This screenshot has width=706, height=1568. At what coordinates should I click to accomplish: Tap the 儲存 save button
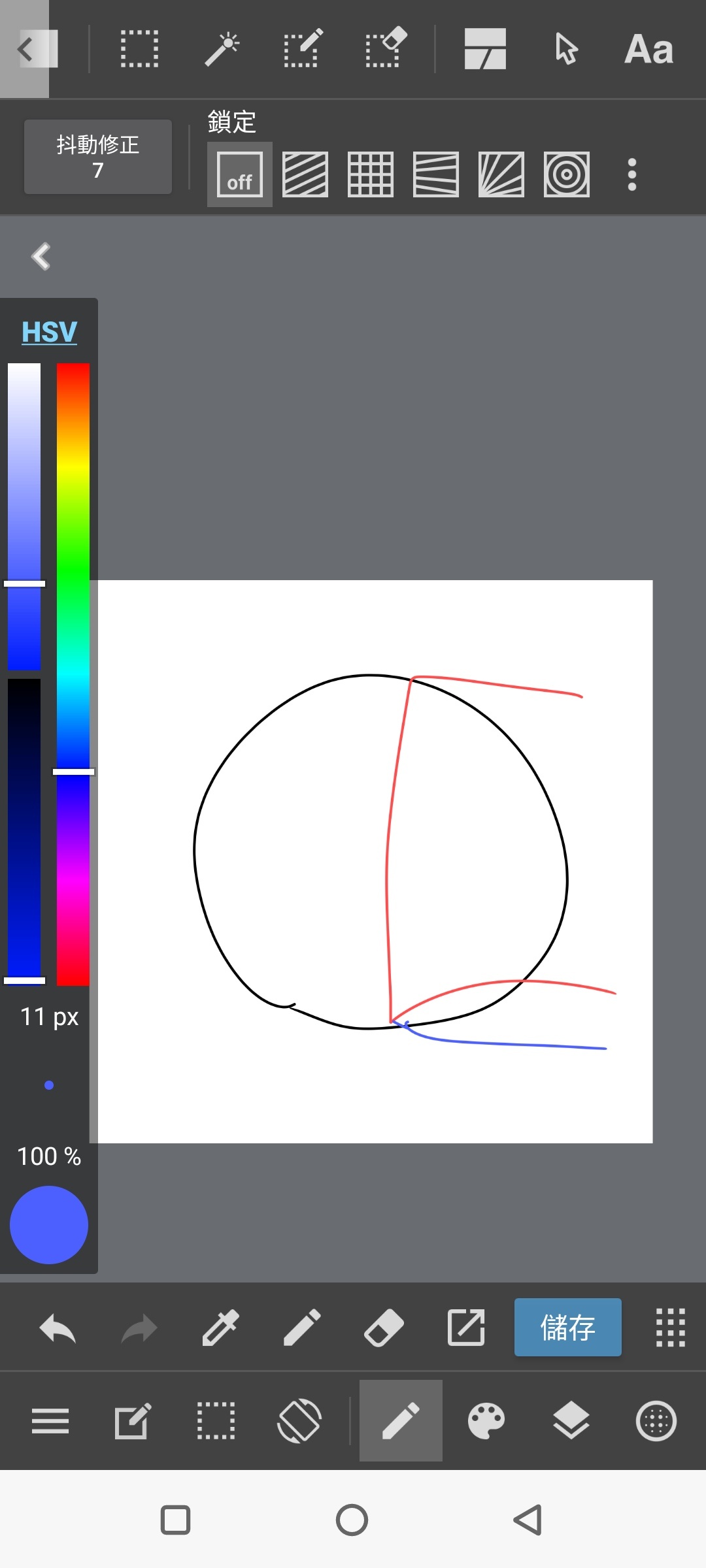[567, 1328]
